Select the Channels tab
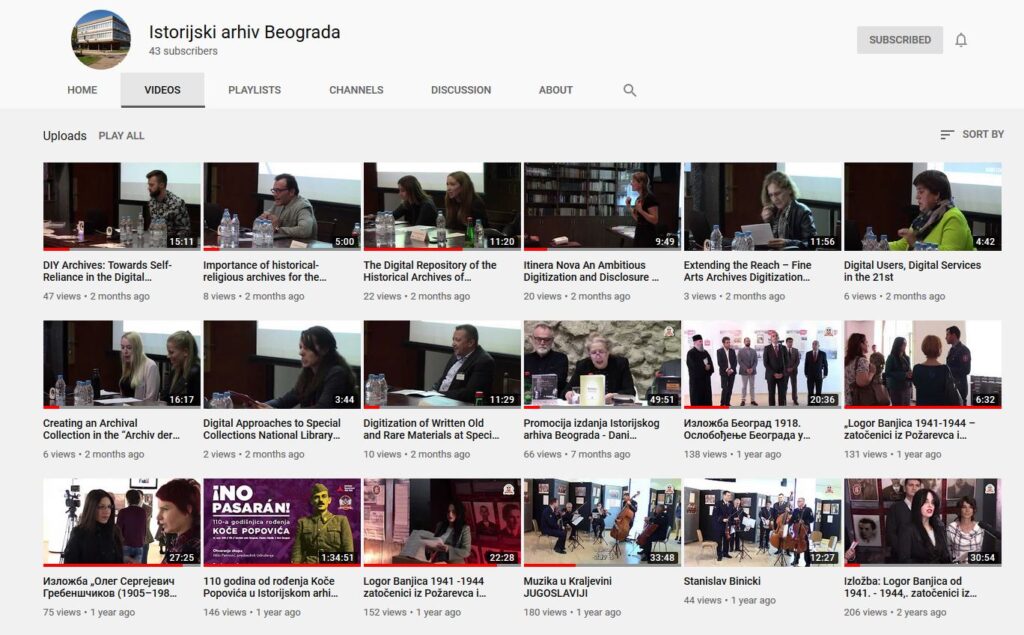Screen dimensions: 1024x635 [356, 90]
